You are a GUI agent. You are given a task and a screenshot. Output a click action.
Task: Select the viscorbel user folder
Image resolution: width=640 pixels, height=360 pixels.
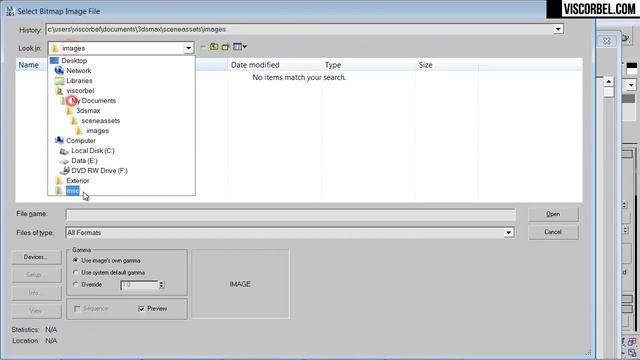pos(80,91)
